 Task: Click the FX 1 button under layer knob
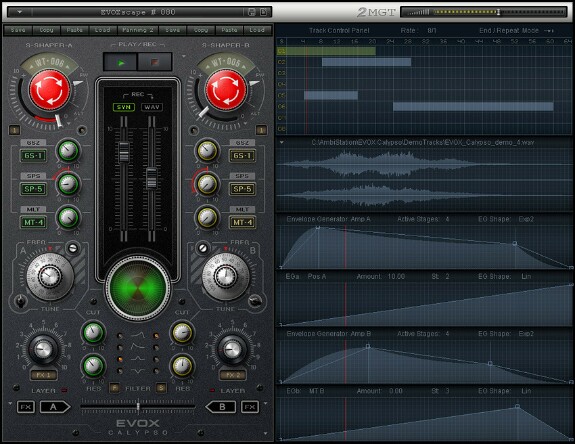coord(44,375)
